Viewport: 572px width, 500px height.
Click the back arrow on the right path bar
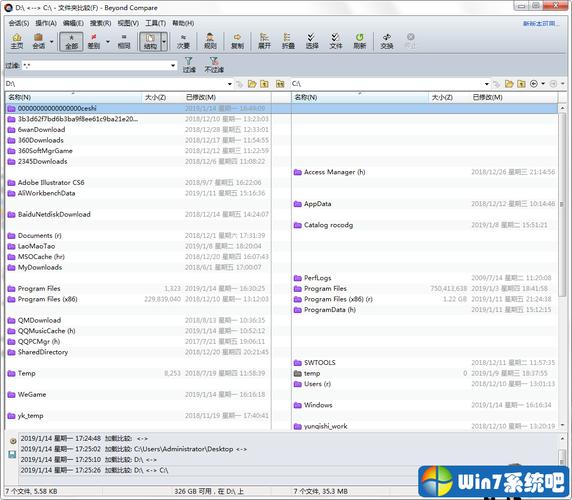(534, 84)
